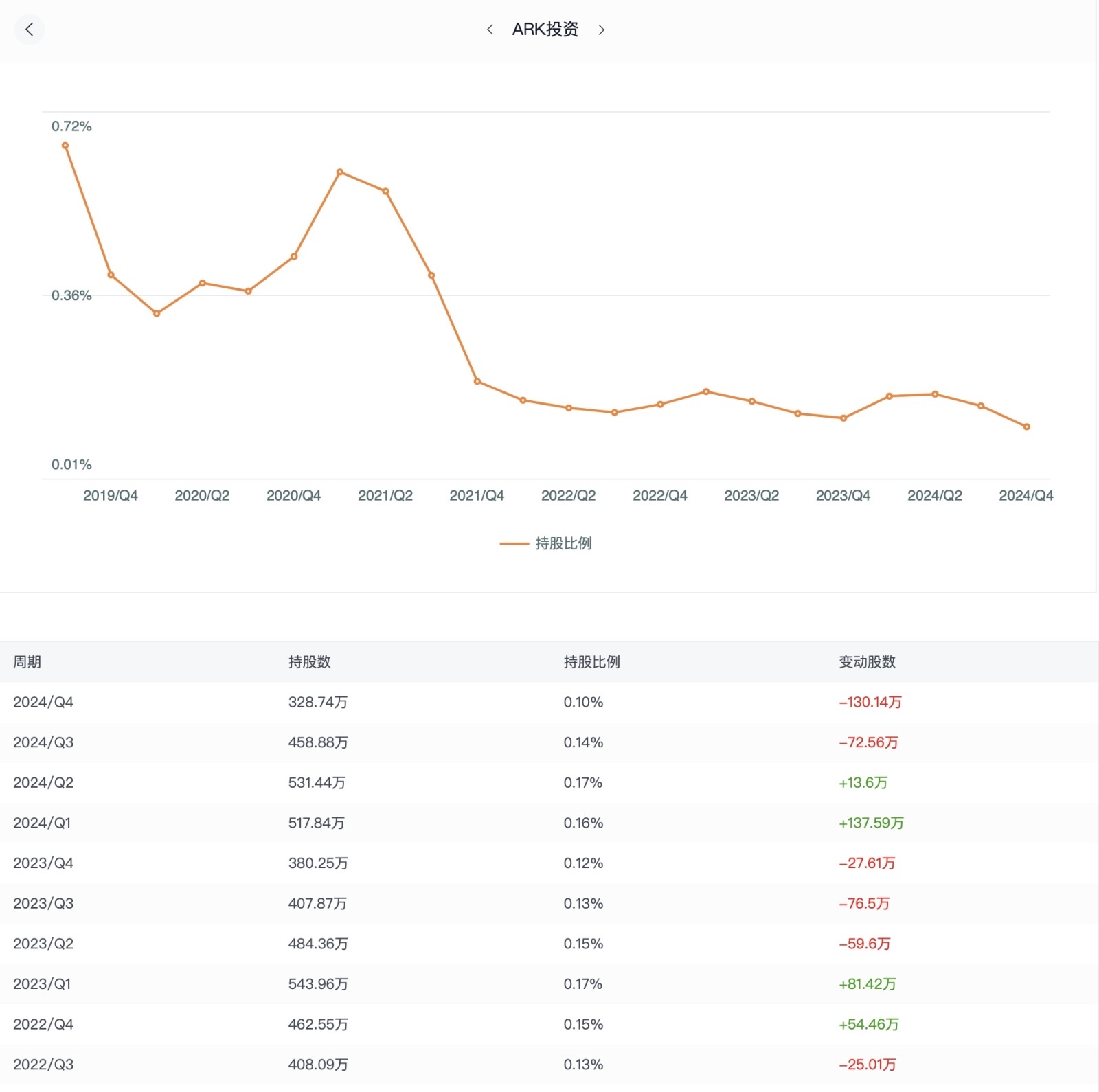Click the 458.88万 holdings value

point(318,742)
